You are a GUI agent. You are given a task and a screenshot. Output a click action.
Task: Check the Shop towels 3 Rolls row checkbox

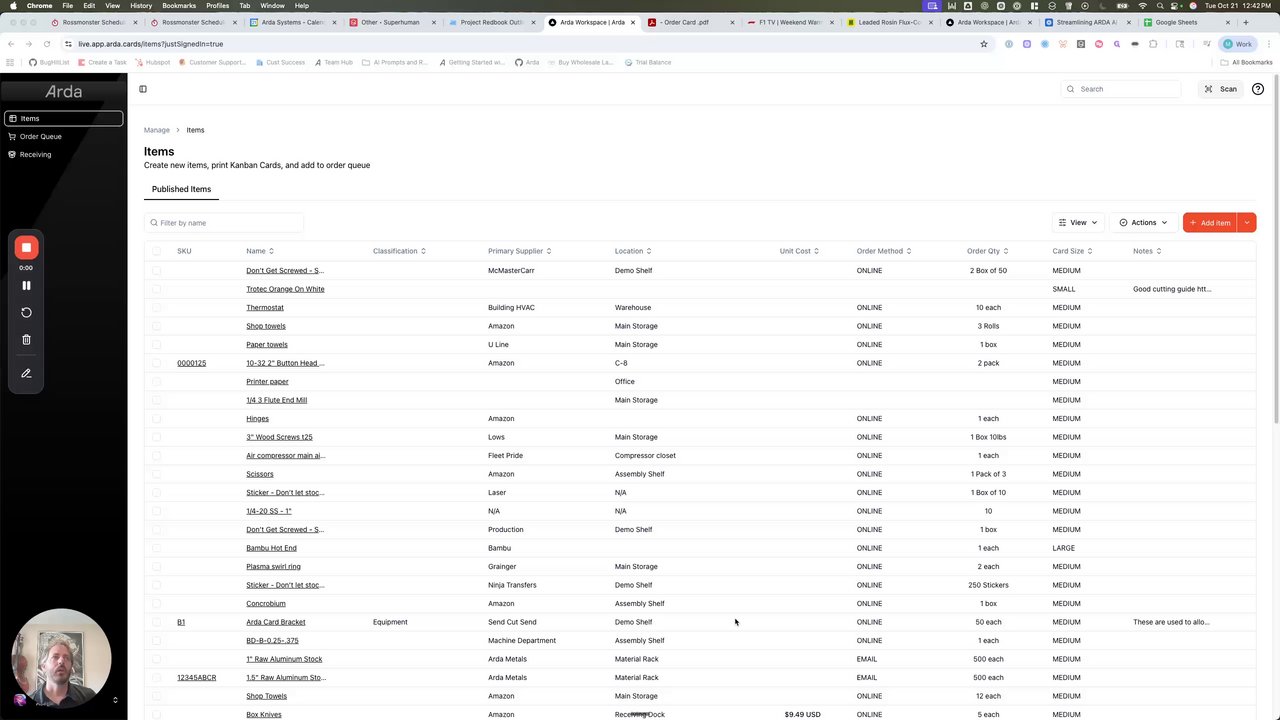point(156,326)
